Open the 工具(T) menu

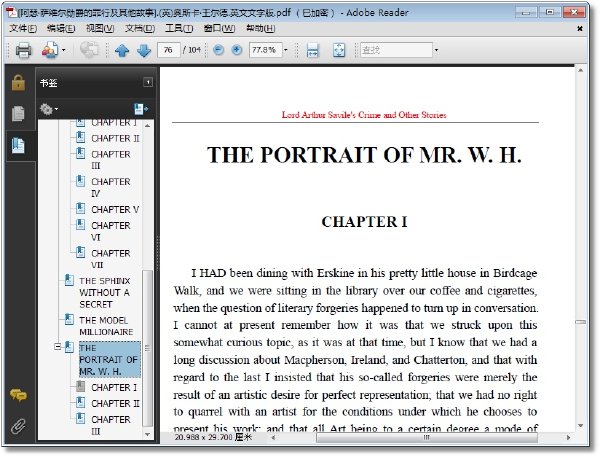point(179,28)
